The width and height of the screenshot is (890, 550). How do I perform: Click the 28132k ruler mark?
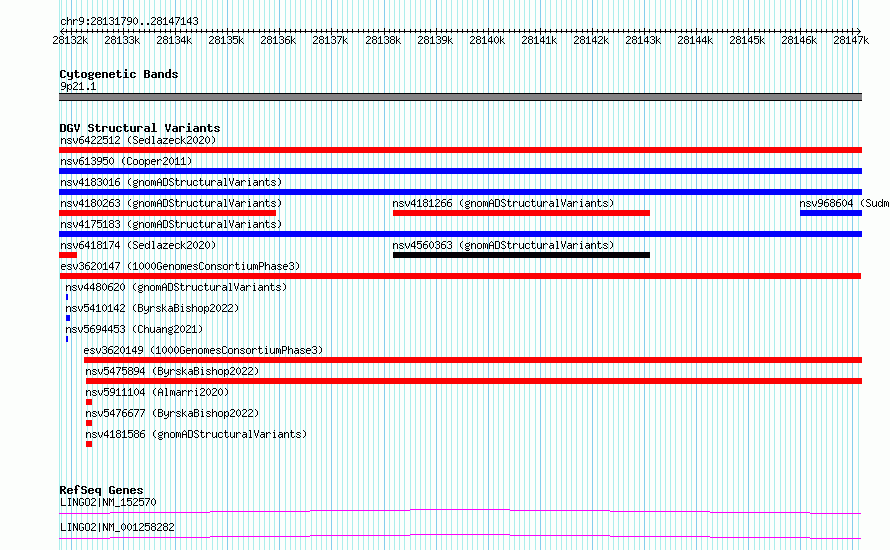click(x=70, y=40)
